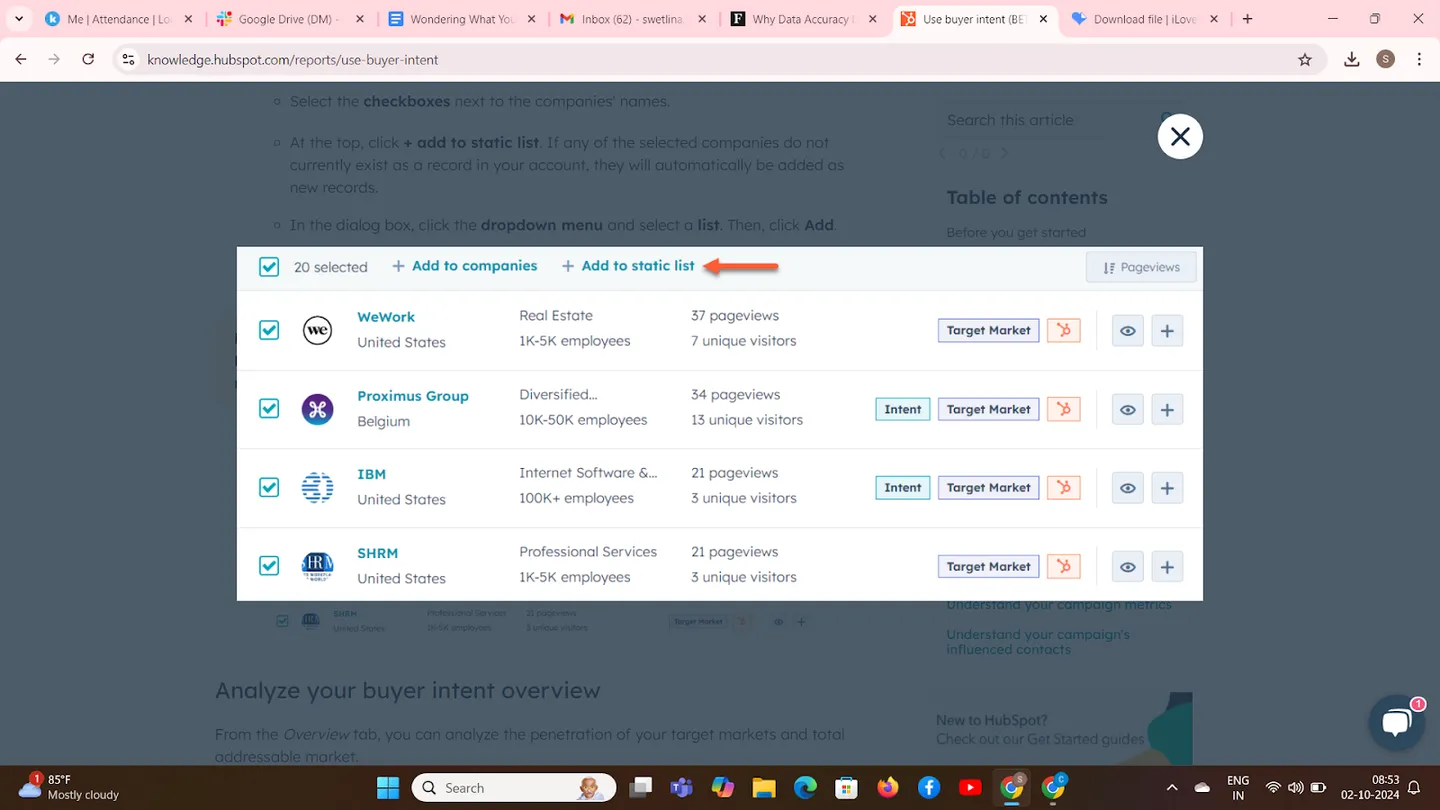
Task: Bookmark this page with the star icon
Action: (1305, 60)
